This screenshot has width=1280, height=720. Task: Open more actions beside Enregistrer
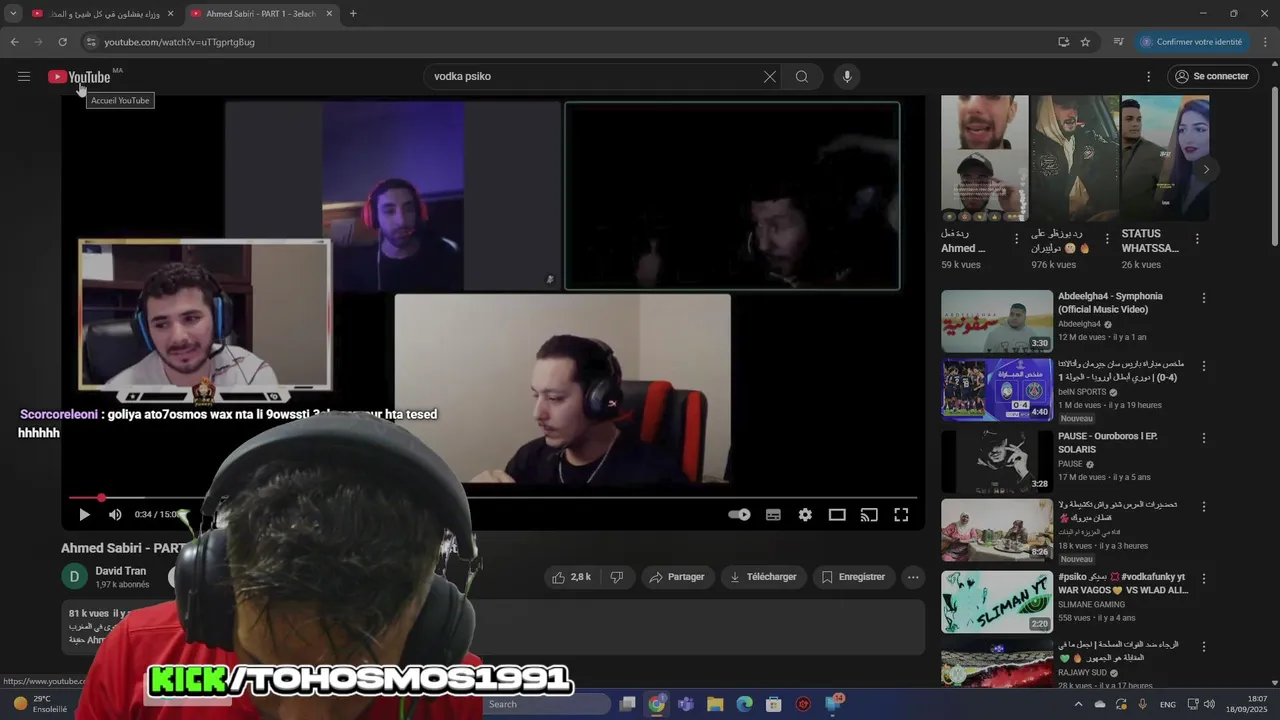tap(913, 577)
